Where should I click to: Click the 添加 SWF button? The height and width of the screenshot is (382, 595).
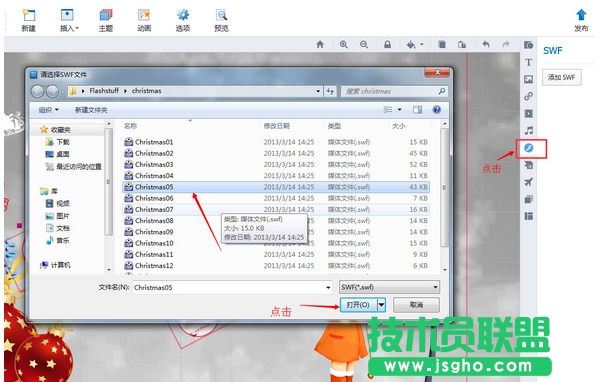coord(562,77)
